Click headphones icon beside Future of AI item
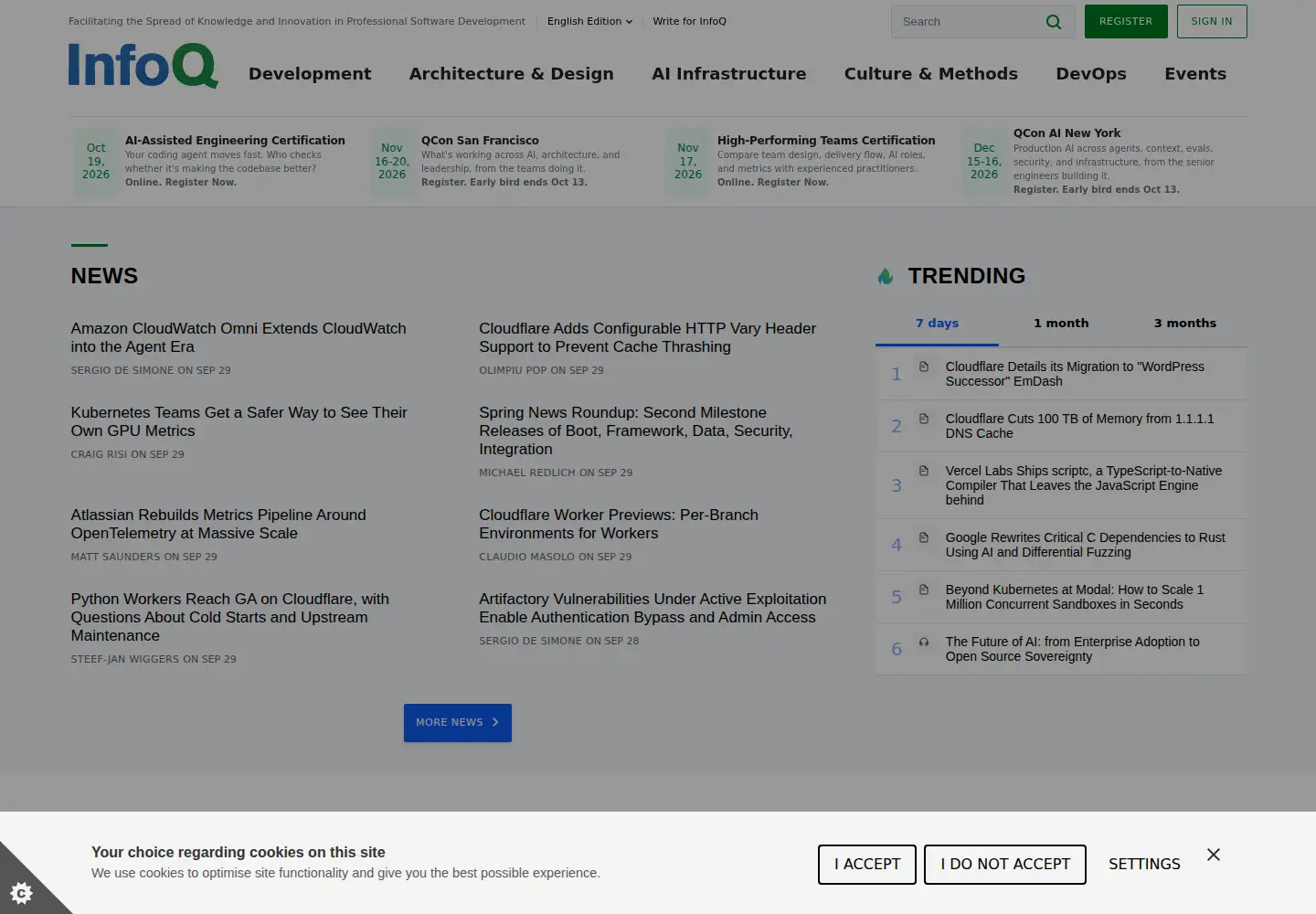This screenshot has height=914, width=1316. click(x=924, y=642)
